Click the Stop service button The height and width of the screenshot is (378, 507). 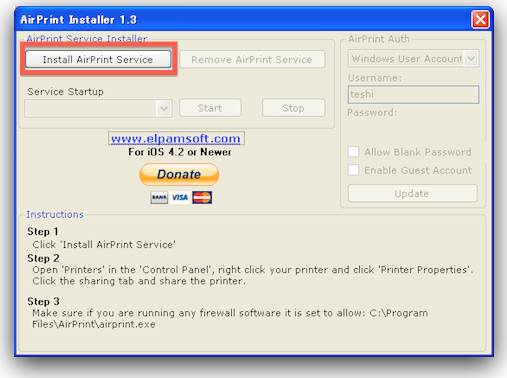pyautogui.click(x=293, y=108)
